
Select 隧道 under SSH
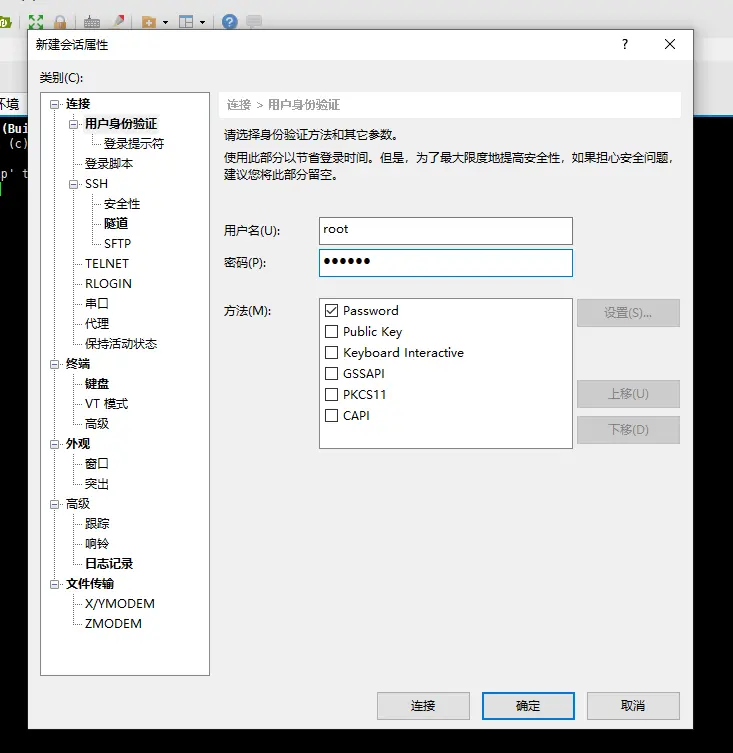click(x=116, y=224)
